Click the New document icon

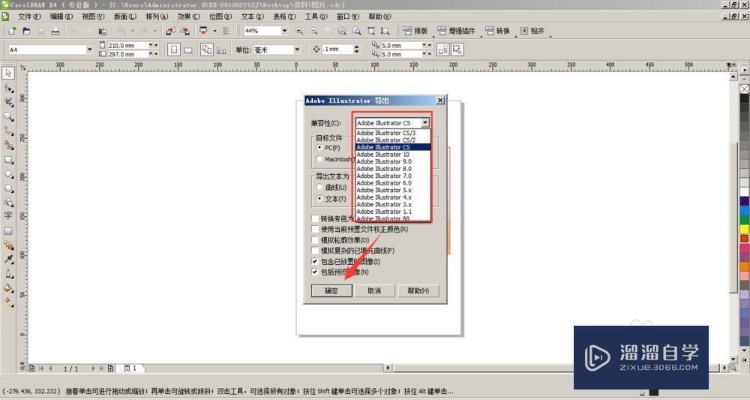(x=12, y=31)
